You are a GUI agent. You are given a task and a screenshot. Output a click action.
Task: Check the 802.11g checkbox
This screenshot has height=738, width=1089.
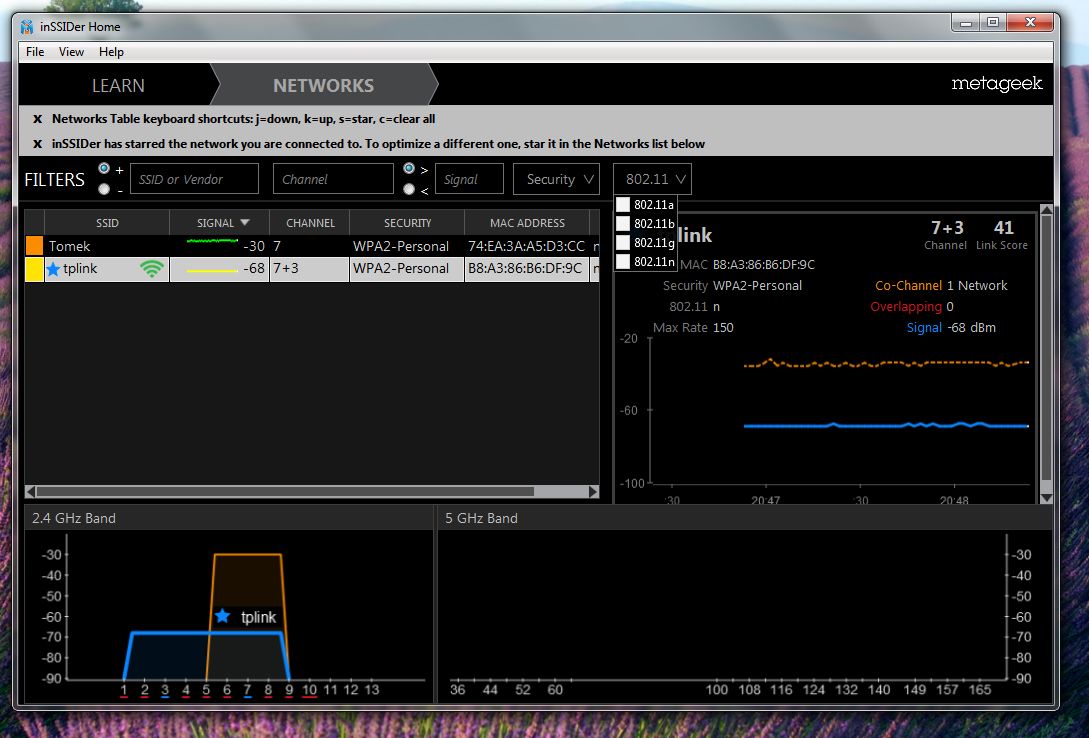(623, 242)
